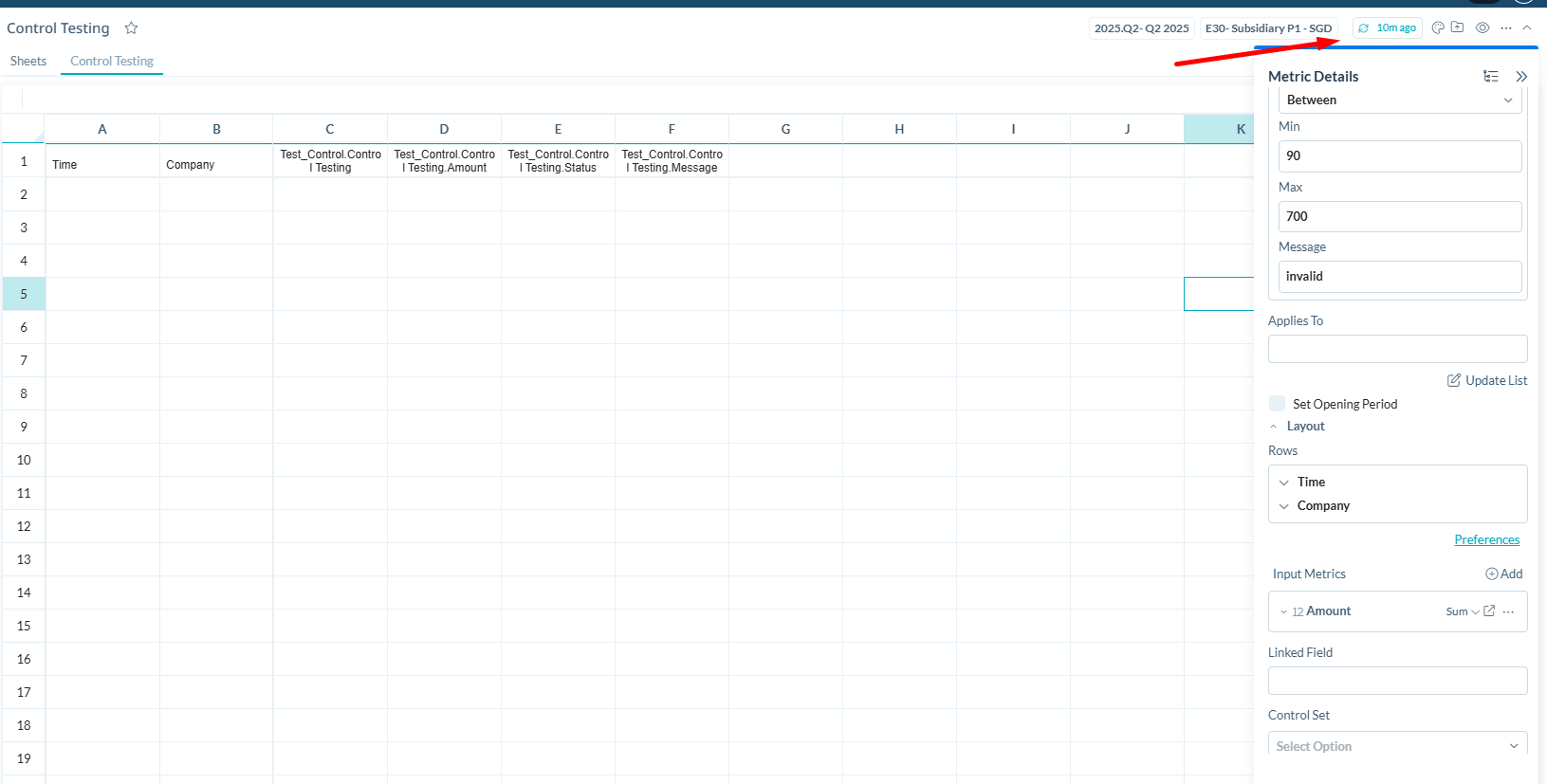Click the folder upload icon in header

[x=1458, y=27]
